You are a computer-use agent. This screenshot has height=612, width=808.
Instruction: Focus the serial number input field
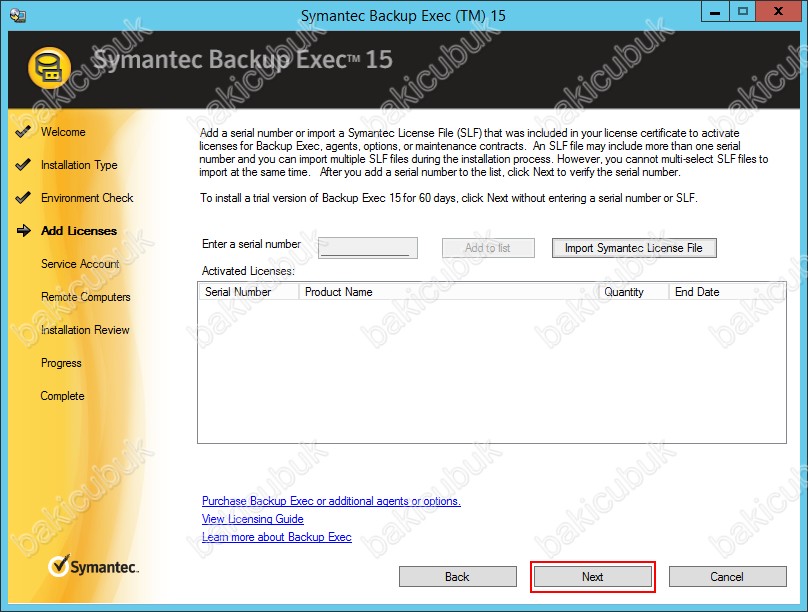tap(367, 248)
